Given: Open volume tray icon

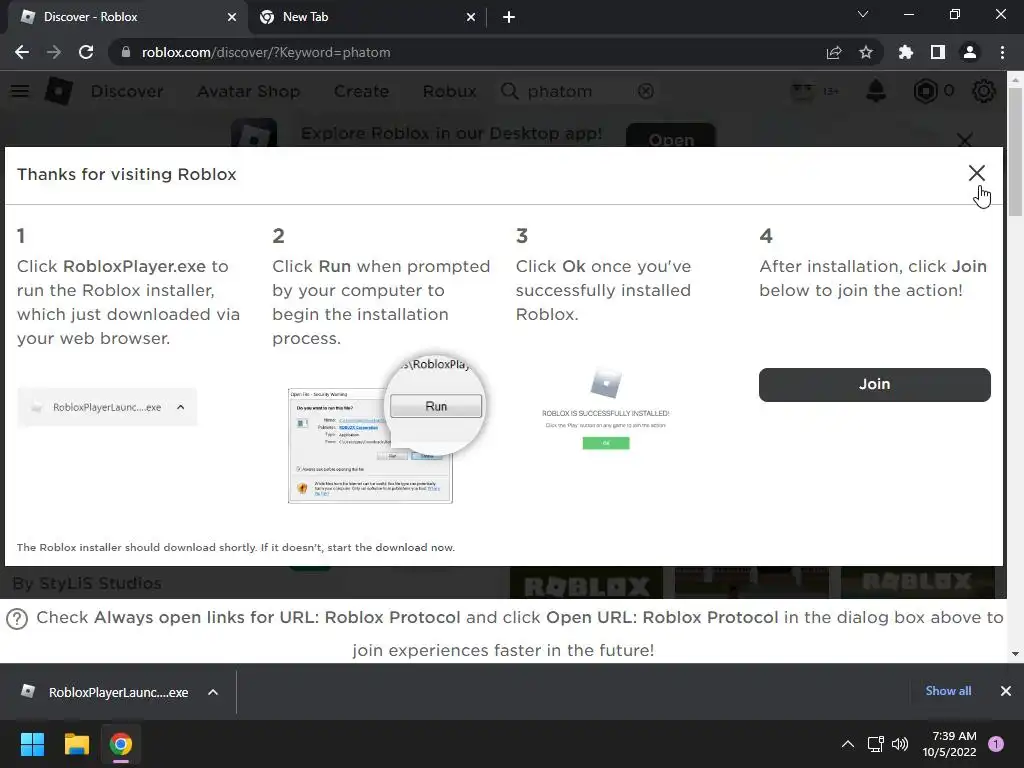Looking at the screenshot, I should pyautogui.click(x=900, y=744).
